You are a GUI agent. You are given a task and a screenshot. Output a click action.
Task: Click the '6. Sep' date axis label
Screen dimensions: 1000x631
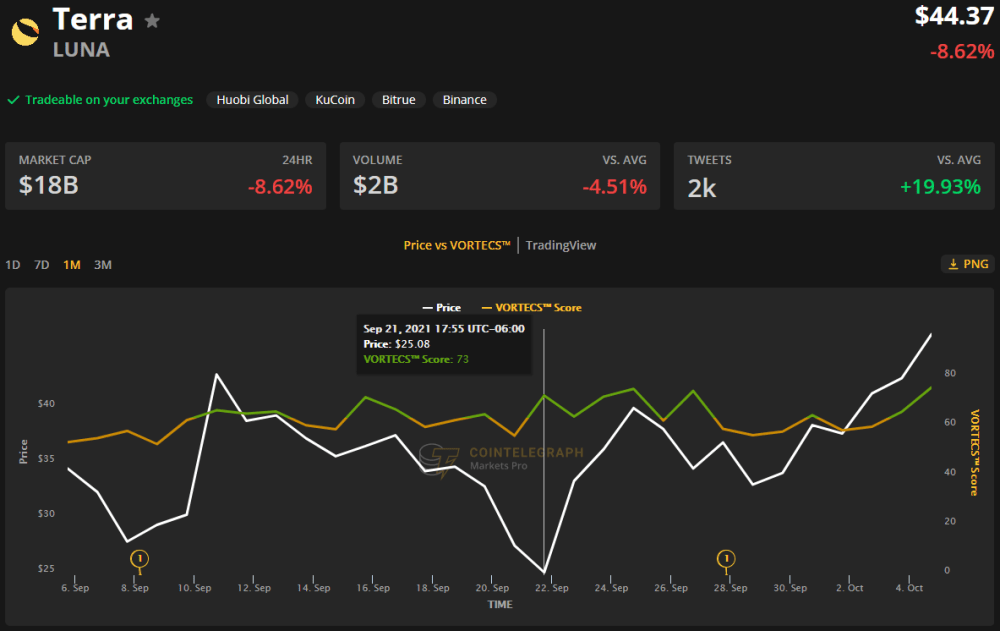point(75,588)
